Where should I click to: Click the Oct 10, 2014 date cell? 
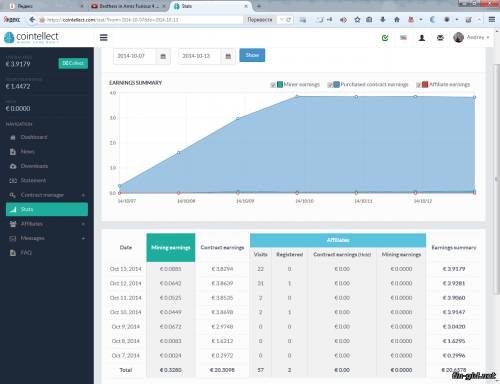click(126, 312)
